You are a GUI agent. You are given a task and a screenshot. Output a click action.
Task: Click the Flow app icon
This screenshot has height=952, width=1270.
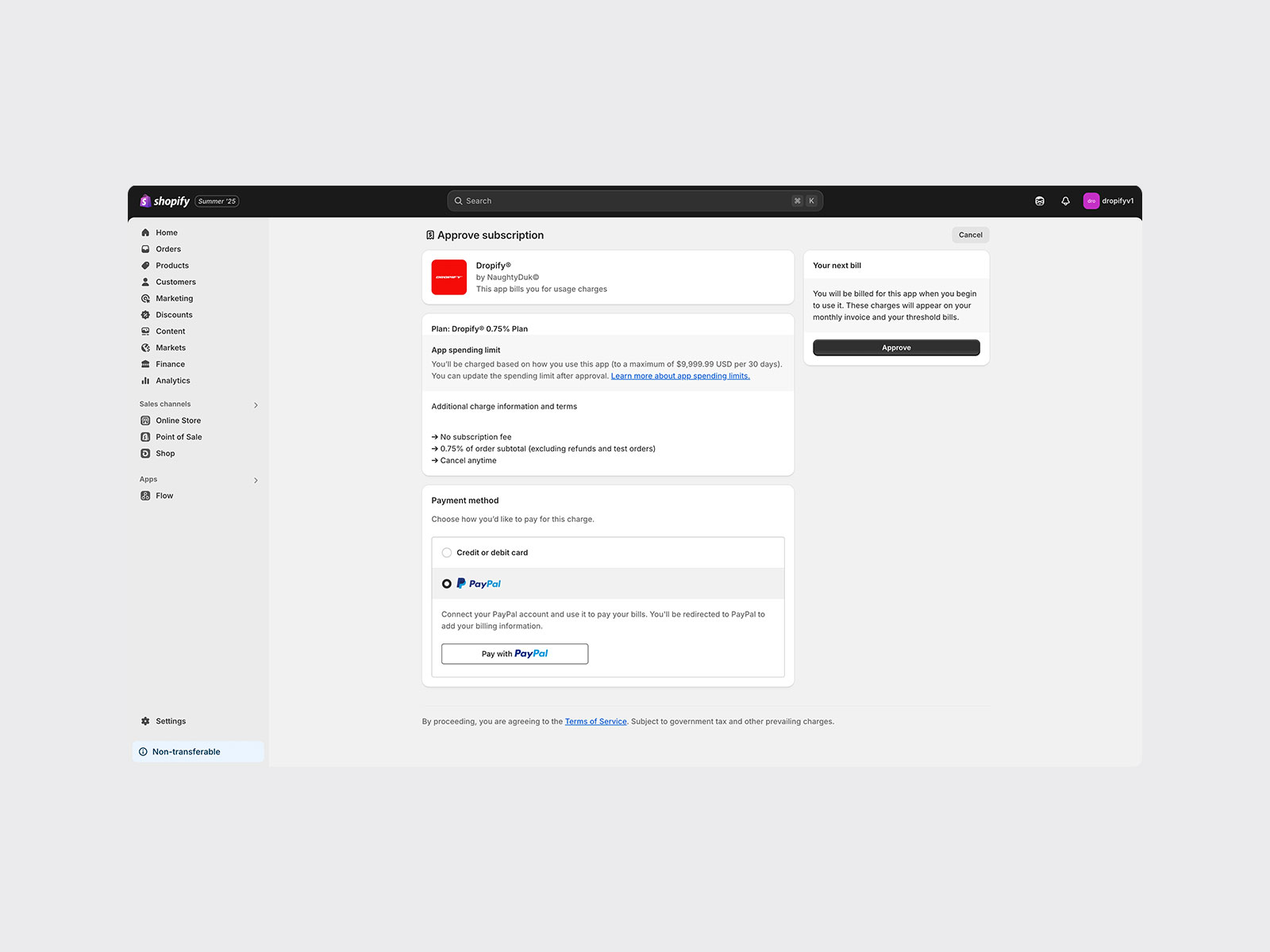[145, 496]
